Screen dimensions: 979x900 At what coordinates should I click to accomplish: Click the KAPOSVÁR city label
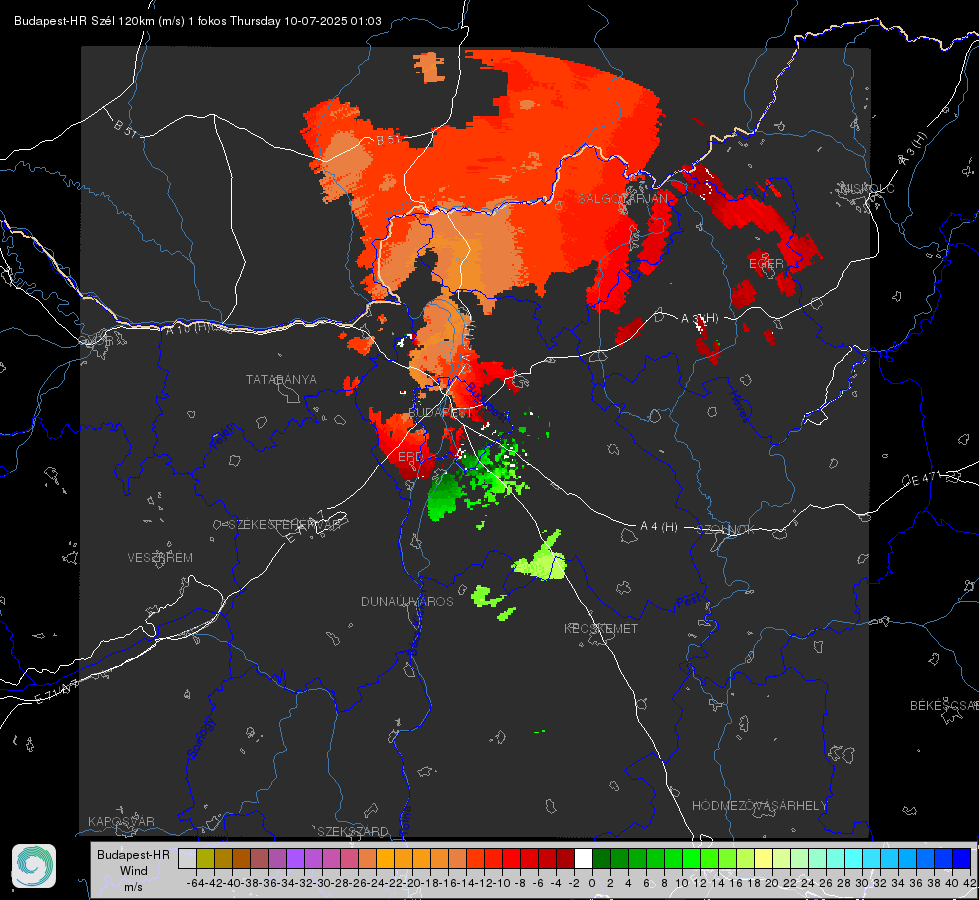[121, 821]
